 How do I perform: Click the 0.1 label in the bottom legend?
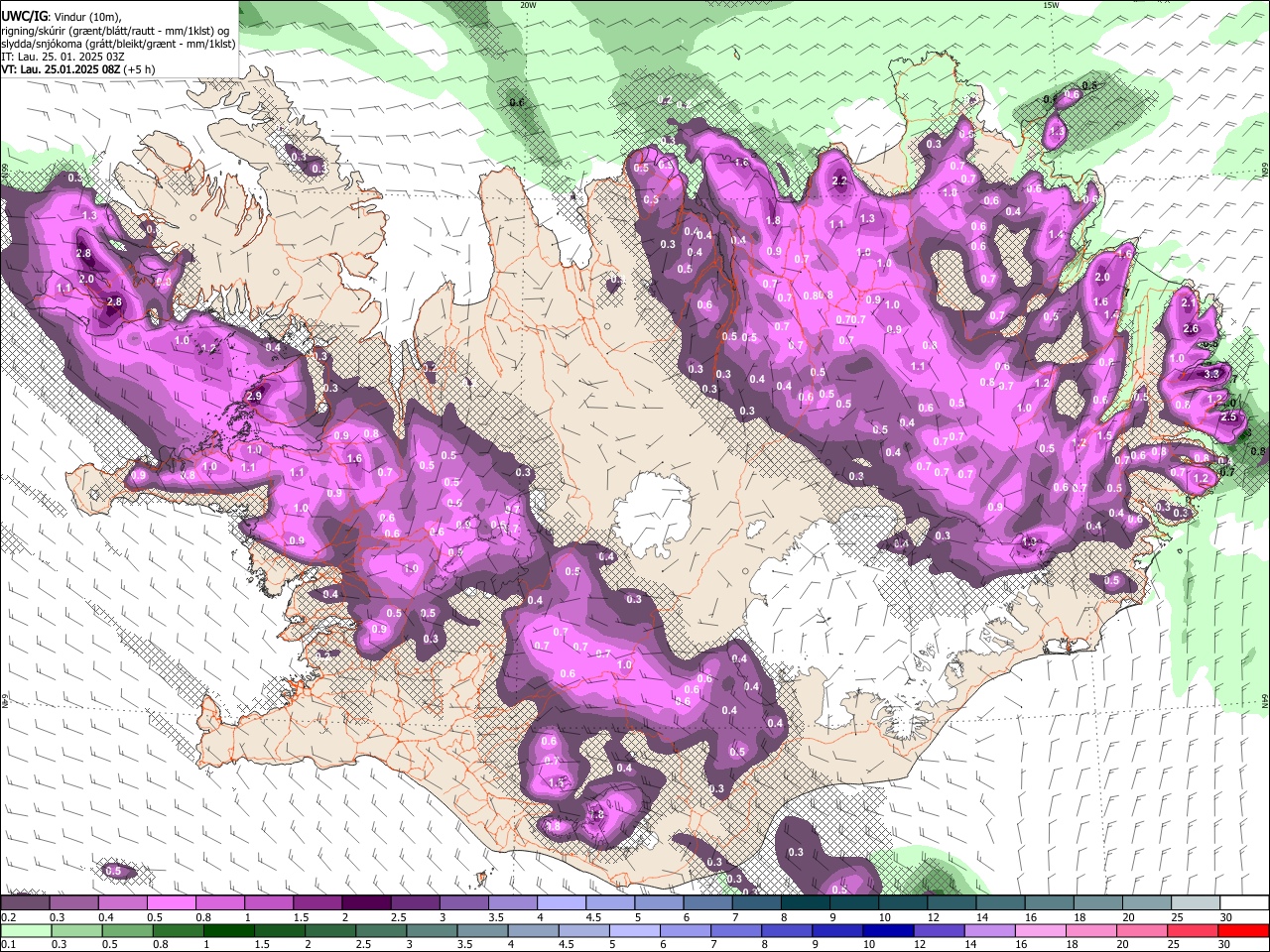pos(8,945)
